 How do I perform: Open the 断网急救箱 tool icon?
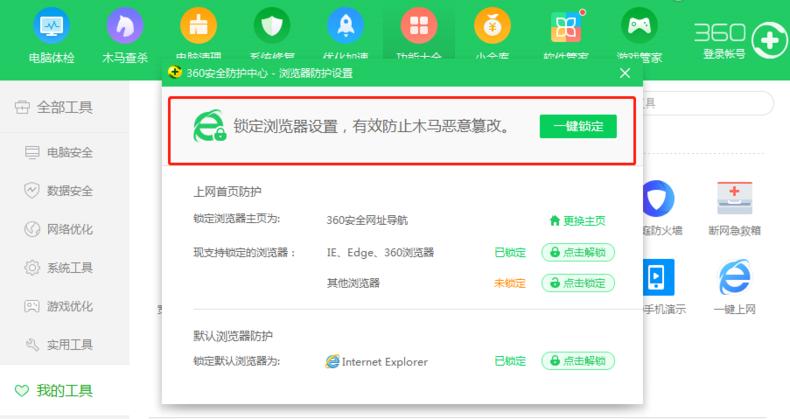pos(734,198)
